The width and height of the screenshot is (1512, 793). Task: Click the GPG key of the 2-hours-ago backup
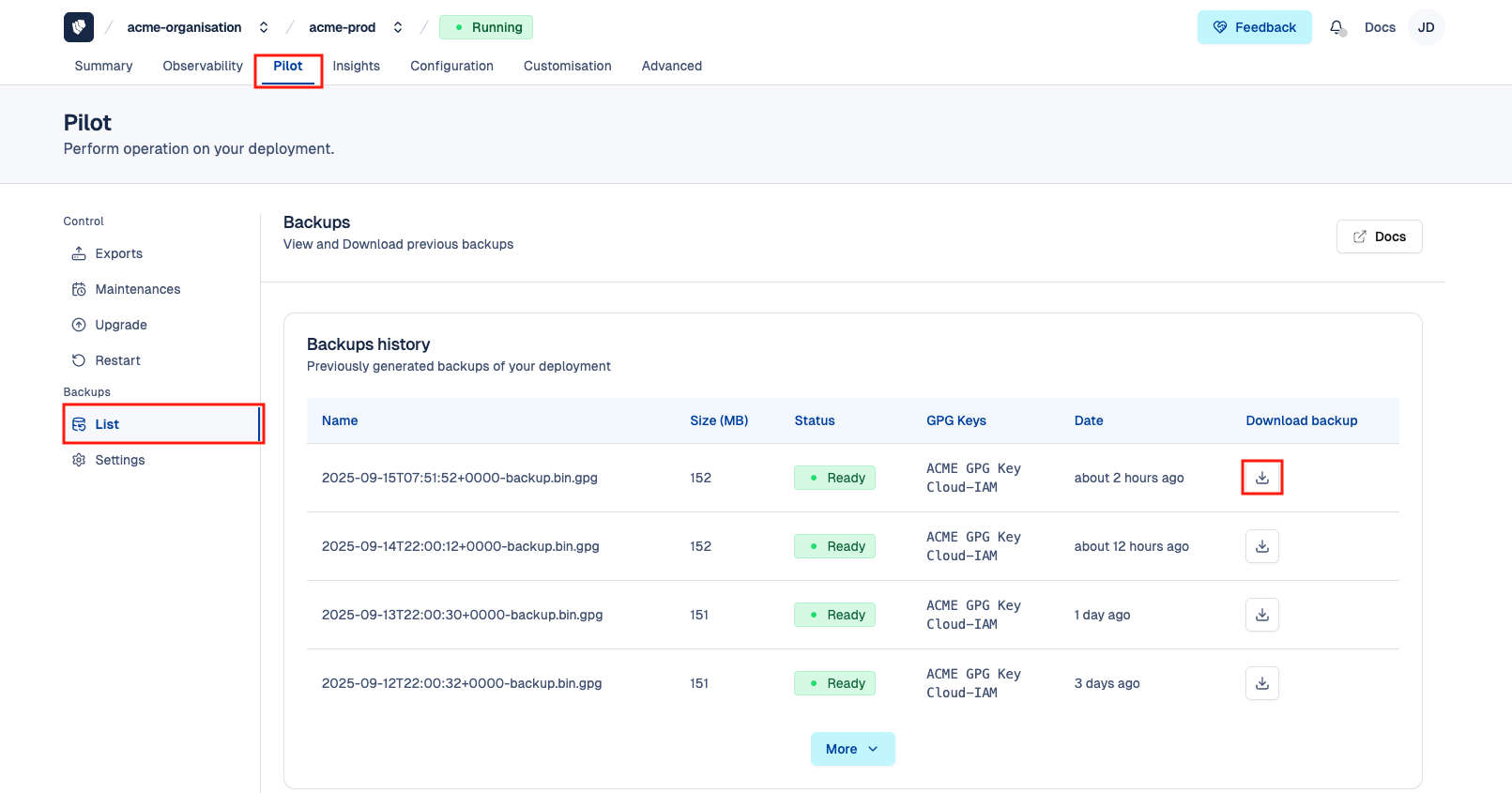coord(973,478)
